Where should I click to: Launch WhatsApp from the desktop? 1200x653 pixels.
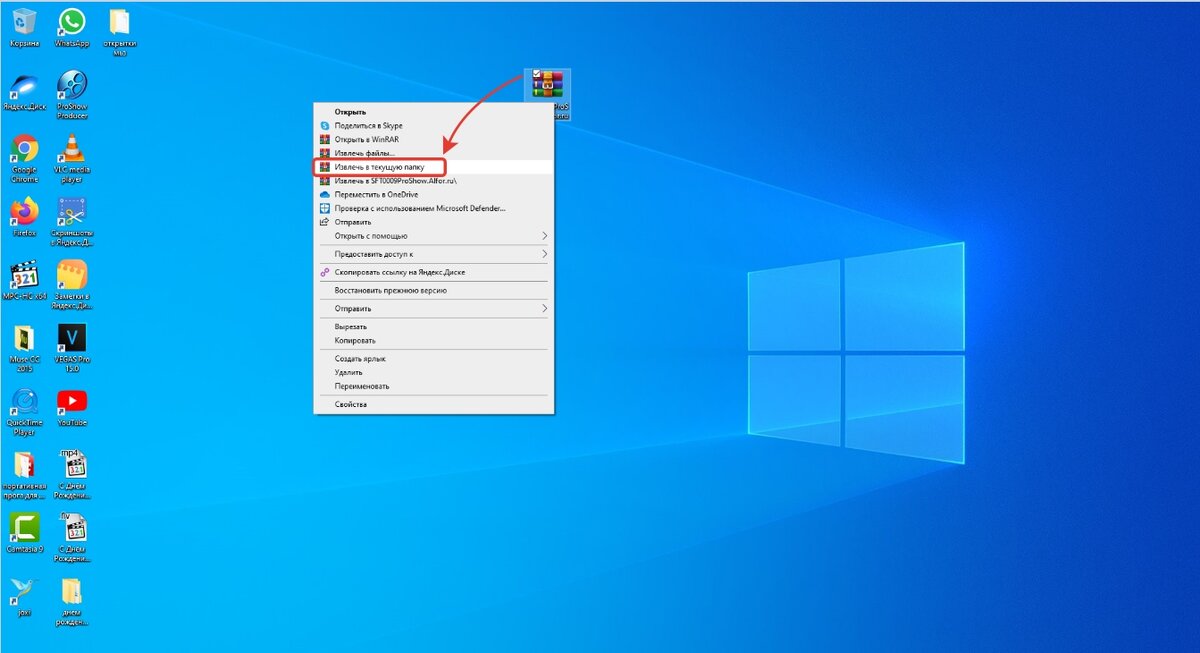click(71, 28)
